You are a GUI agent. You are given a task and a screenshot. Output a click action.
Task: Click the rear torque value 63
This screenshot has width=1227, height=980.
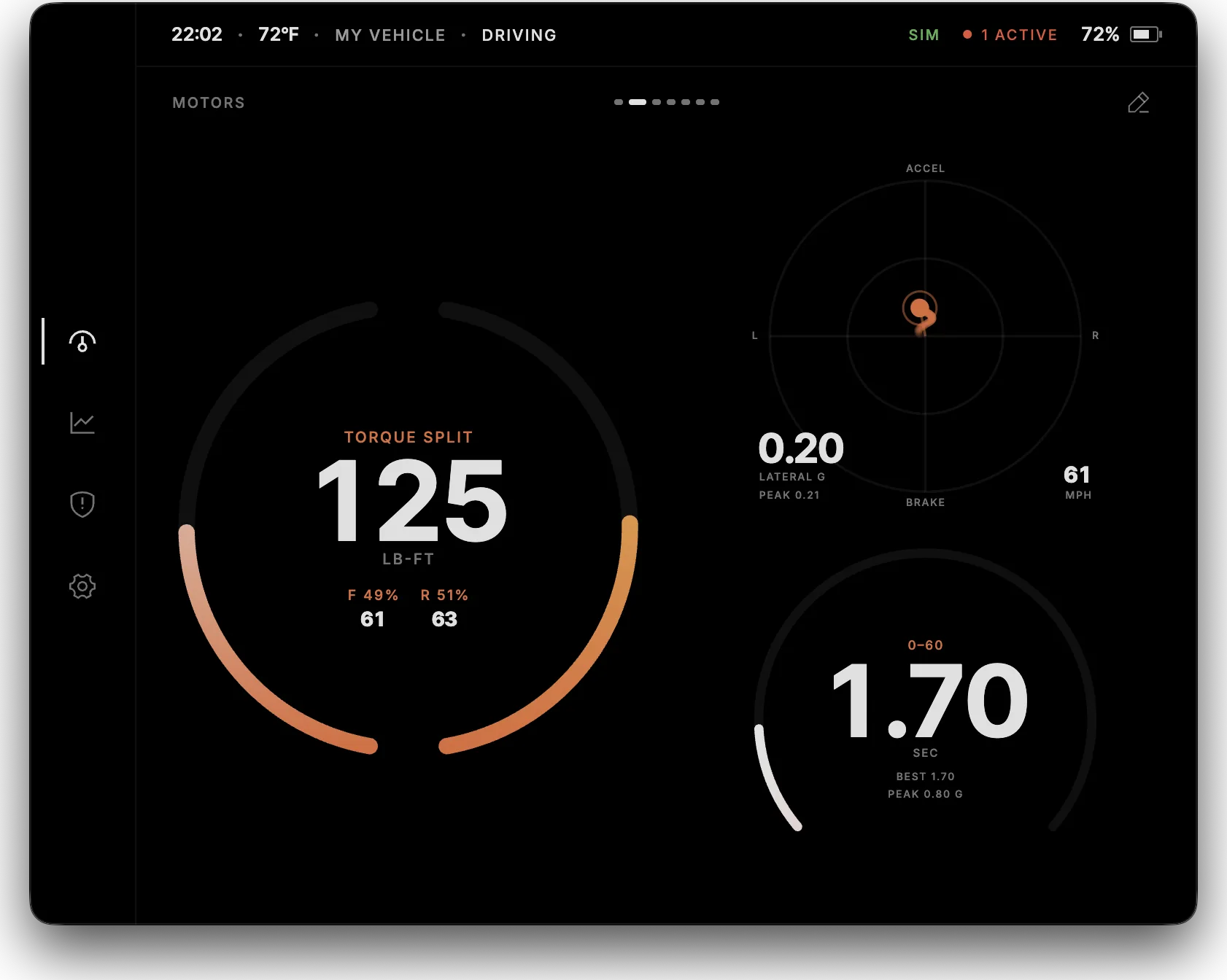pos(444,619)
